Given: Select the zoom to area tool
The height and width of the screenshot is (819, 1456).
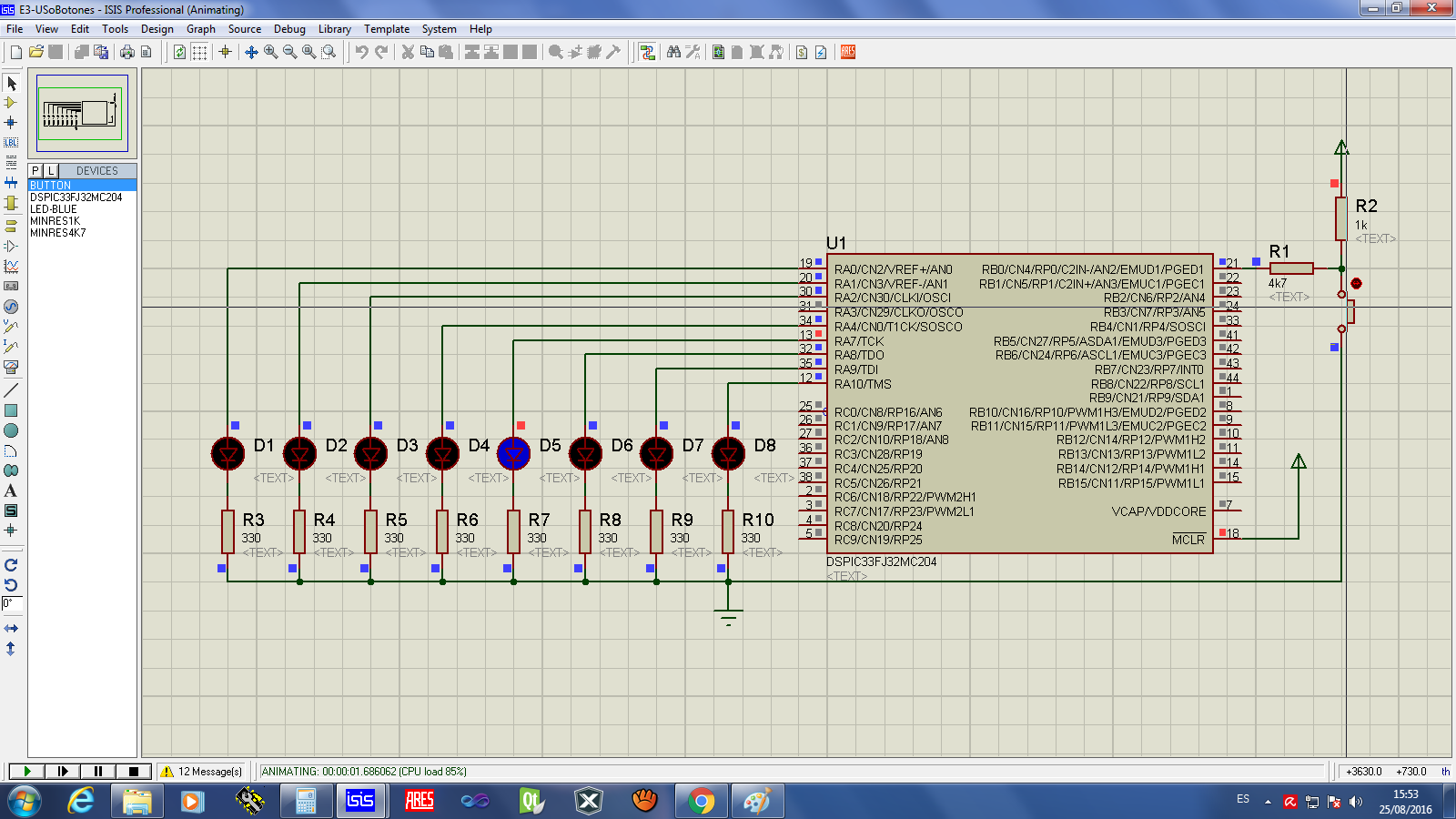Looking at the screenshot, I should coord(329,52).
